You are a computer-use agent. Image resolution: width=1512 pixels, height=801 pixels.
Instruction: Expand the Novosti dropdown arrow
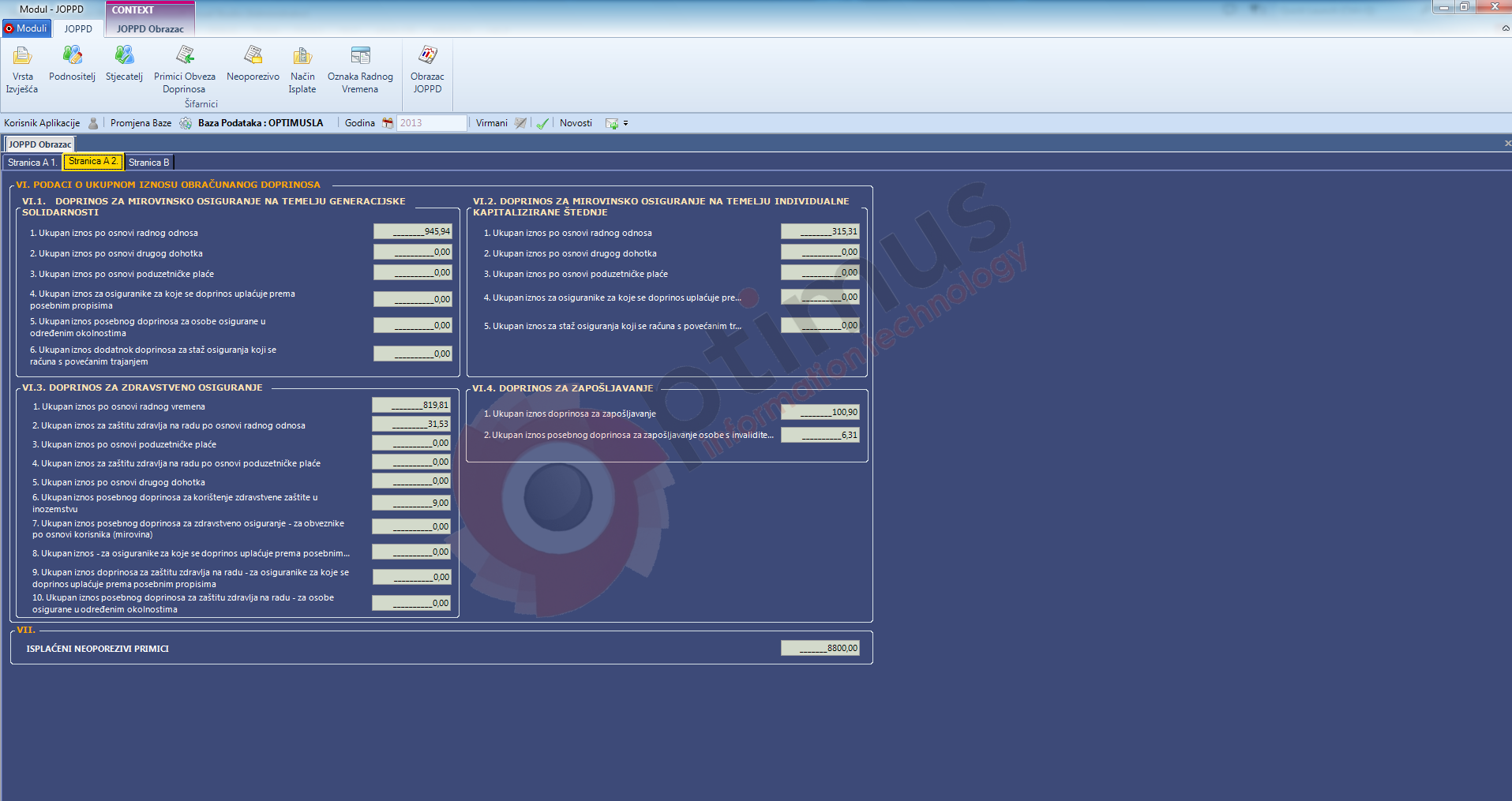pos(625,123)
